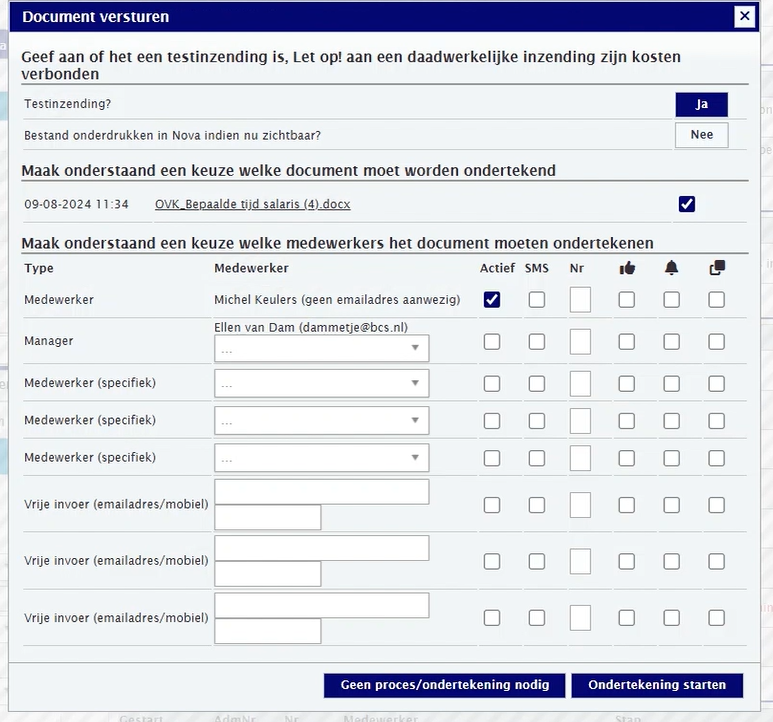Viewport: 773px width, 722px height.
Task: Click the first Vrije invoer email field
Action: click(321, 491)
